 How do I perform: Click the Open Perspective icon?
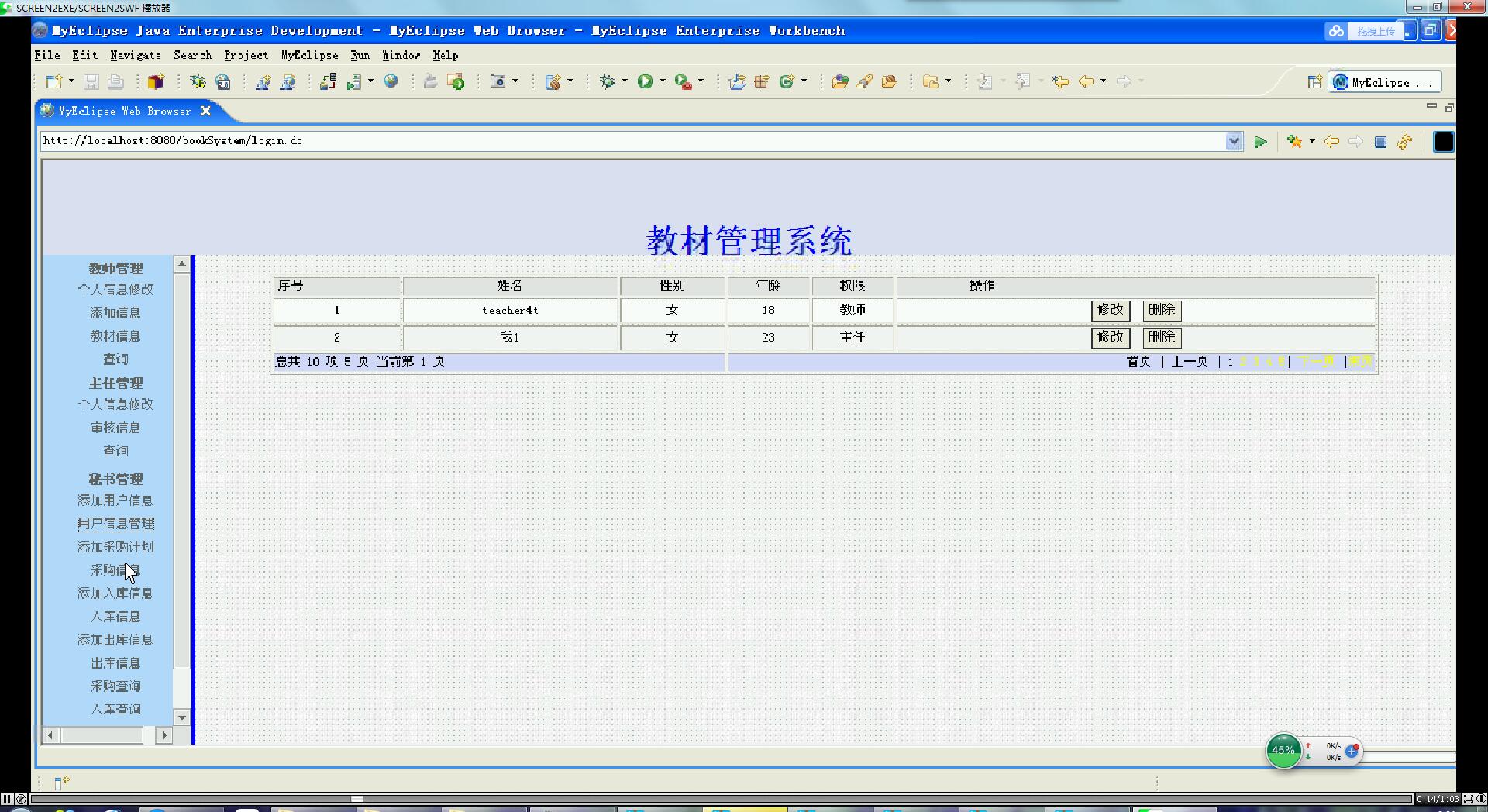point(1314,82)
